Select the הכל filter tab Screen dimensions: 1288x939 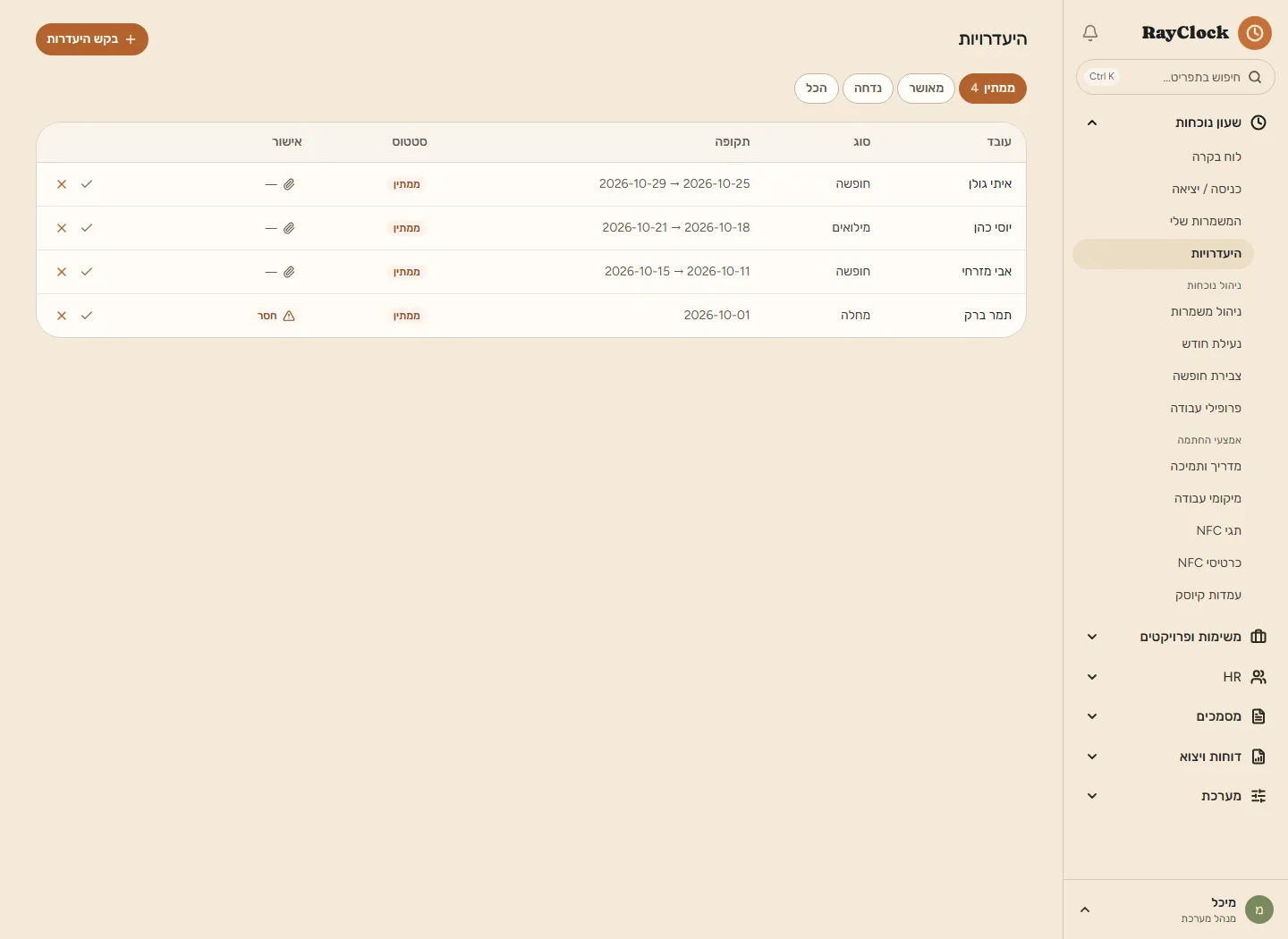pos(817,89)
